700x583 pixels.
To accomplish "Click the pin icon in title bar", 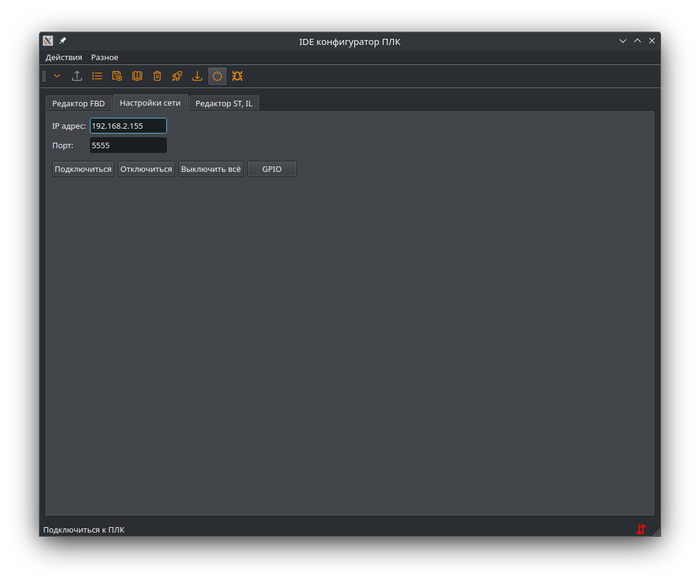I will tap(62, 41).
